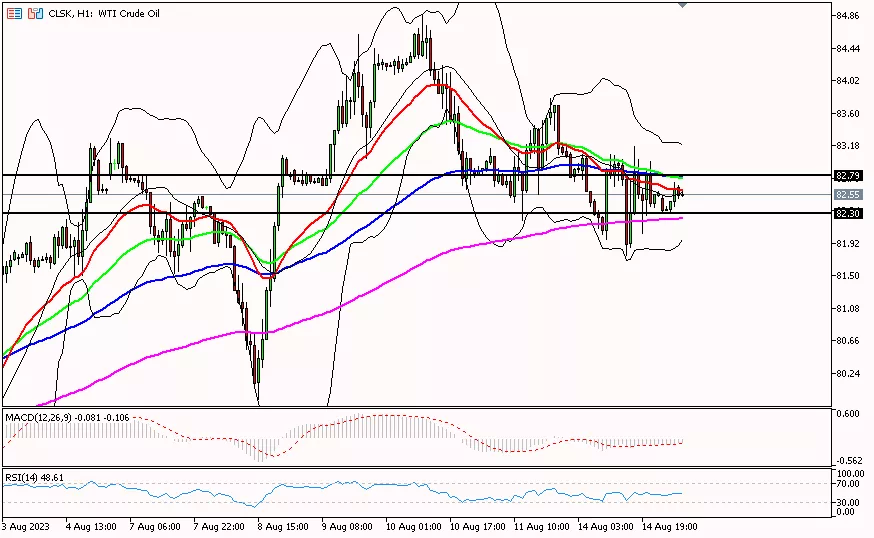The width and height of the screenshot is (874, 538).
Task: Click the 7 Aug 22:00 time label
Action: click(219, 527)
